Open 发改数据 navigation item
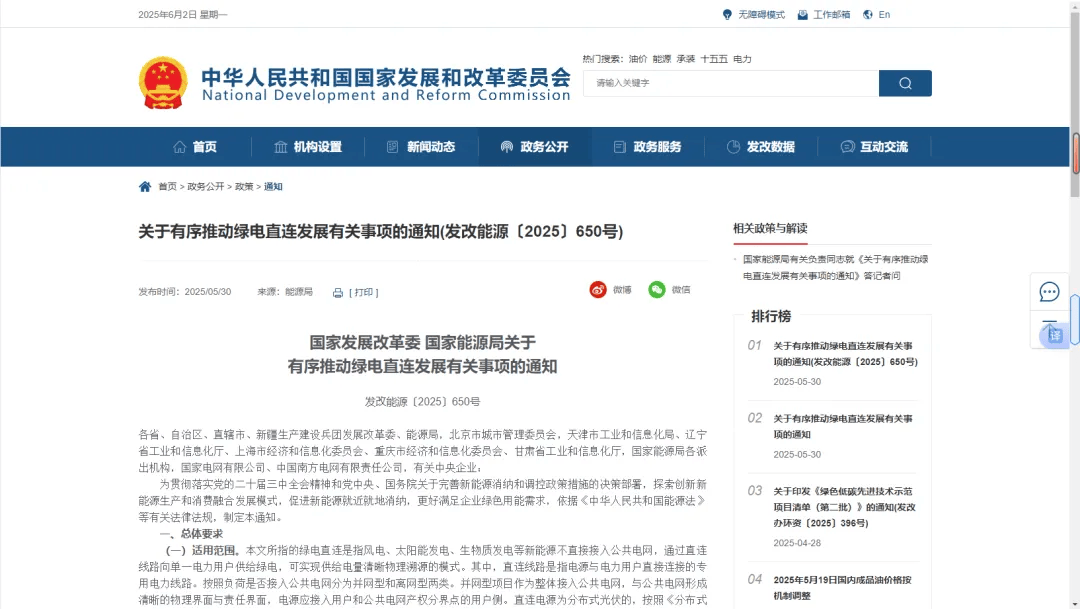The image size is (1080, 609). [771, 147]
